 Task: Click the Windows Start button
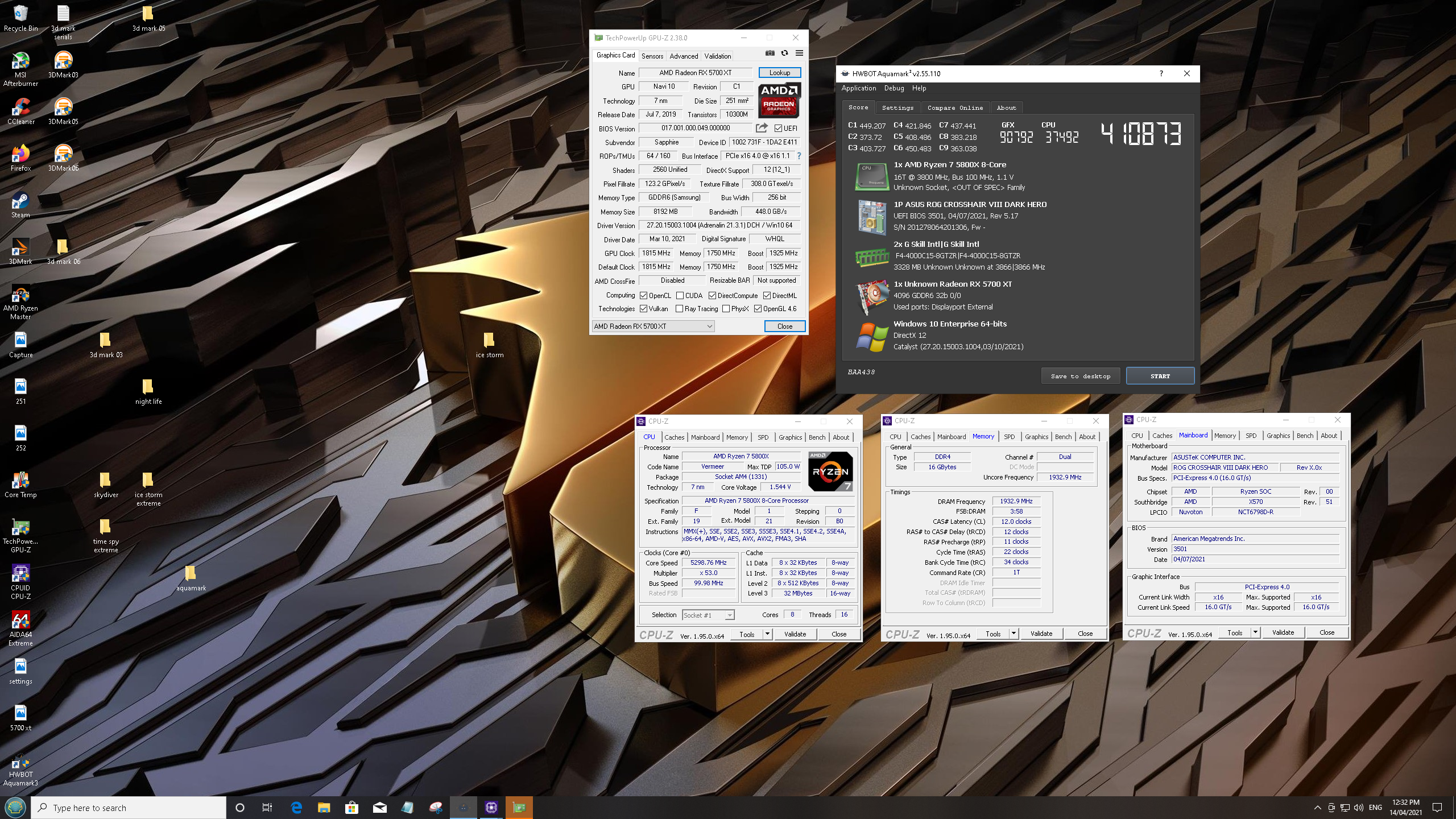15,807
